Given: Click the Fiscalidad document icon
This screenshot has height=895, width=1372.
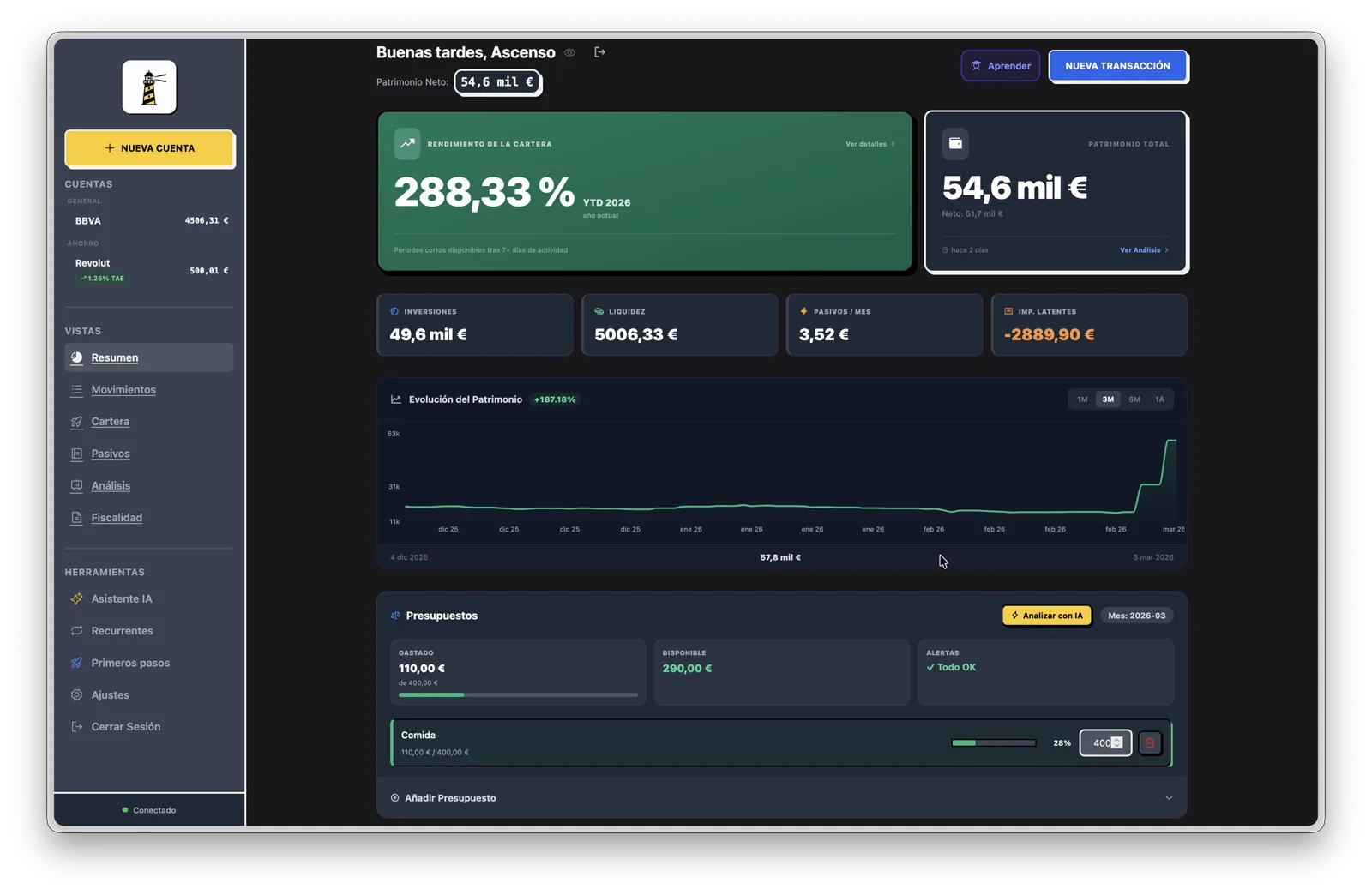Looking at the screenshot, I should tap(77, 518).
